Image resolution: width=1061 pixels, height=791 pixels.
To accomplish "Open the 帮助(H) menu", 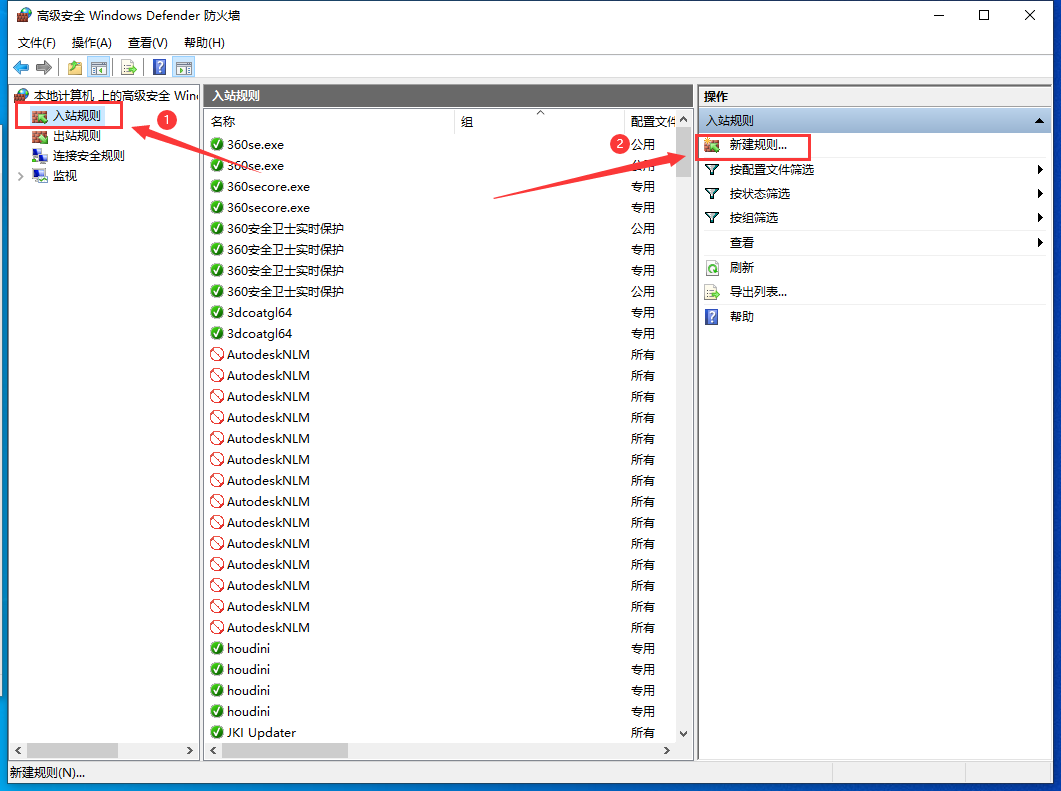I will tap(204, 43).
